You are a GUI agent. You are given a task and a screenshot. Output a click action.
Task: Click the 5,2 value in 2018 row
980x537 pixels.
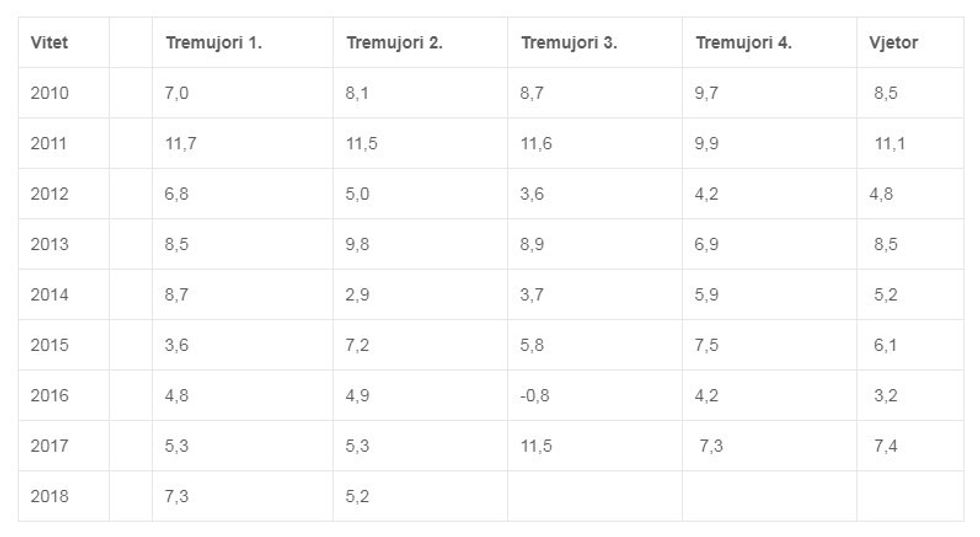click(x=358, y=496)
